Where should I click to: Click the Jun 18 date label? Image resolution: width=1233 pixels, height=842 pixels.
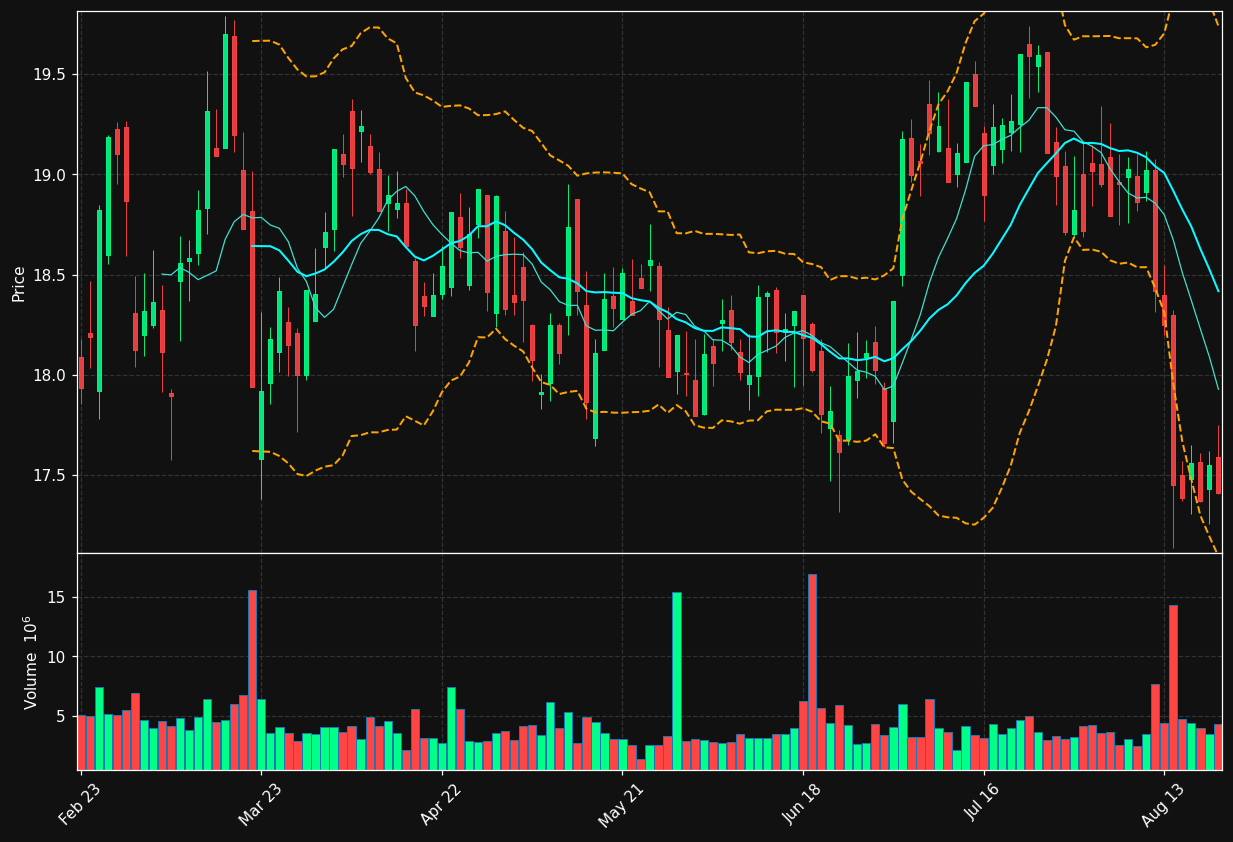coord(802,804)
